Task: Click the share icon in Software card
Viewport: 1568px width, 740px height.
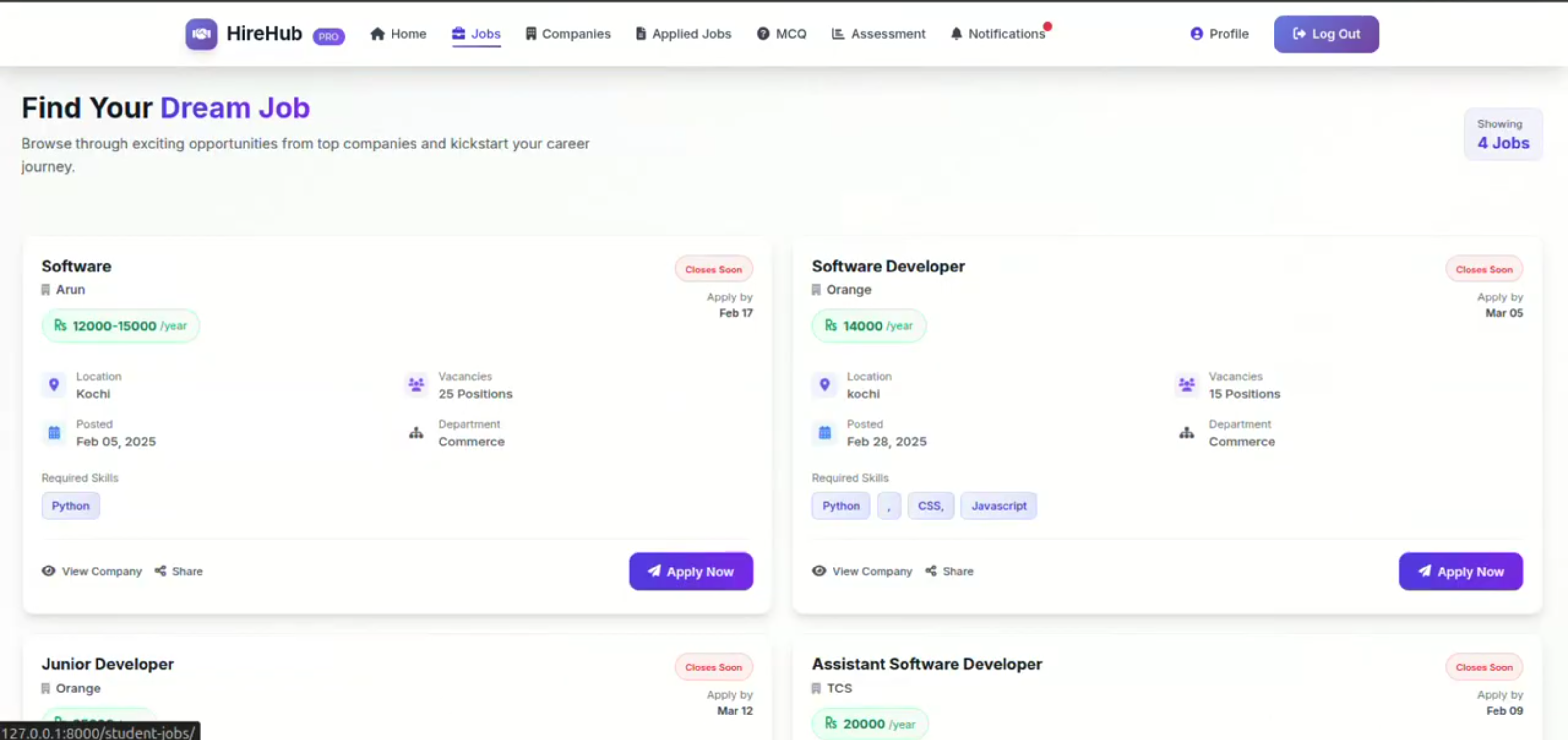Action: point(160,571)
